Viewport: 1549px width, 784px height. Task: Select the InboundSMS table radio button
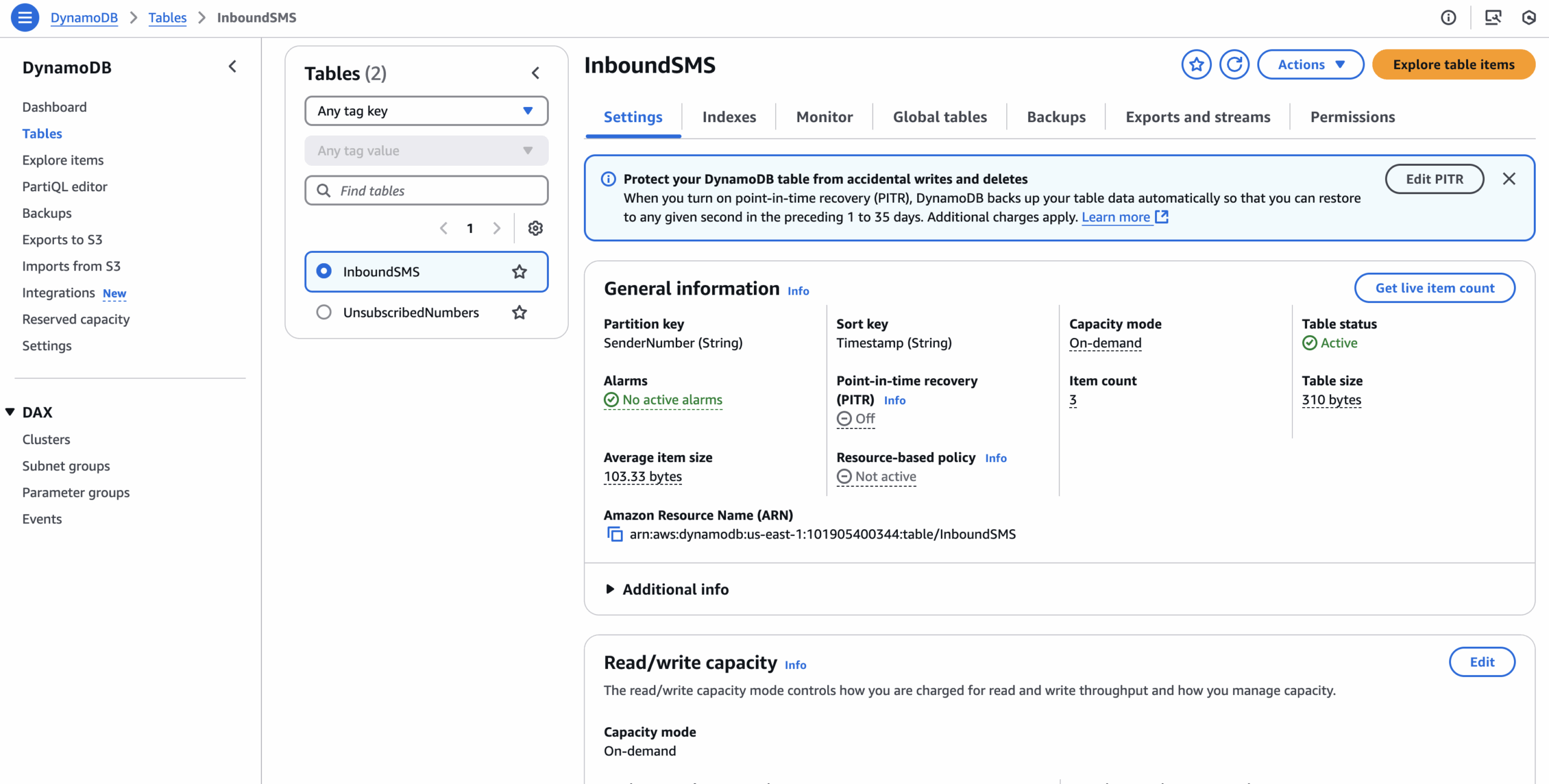pos(324,271)
